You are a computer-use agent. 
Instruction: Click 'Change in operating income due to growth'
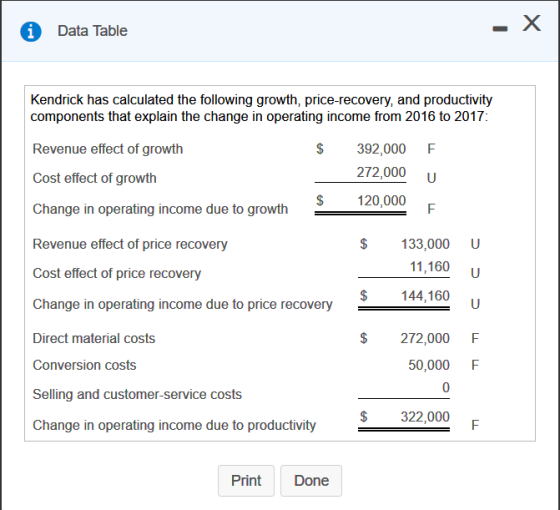(160, 209)
